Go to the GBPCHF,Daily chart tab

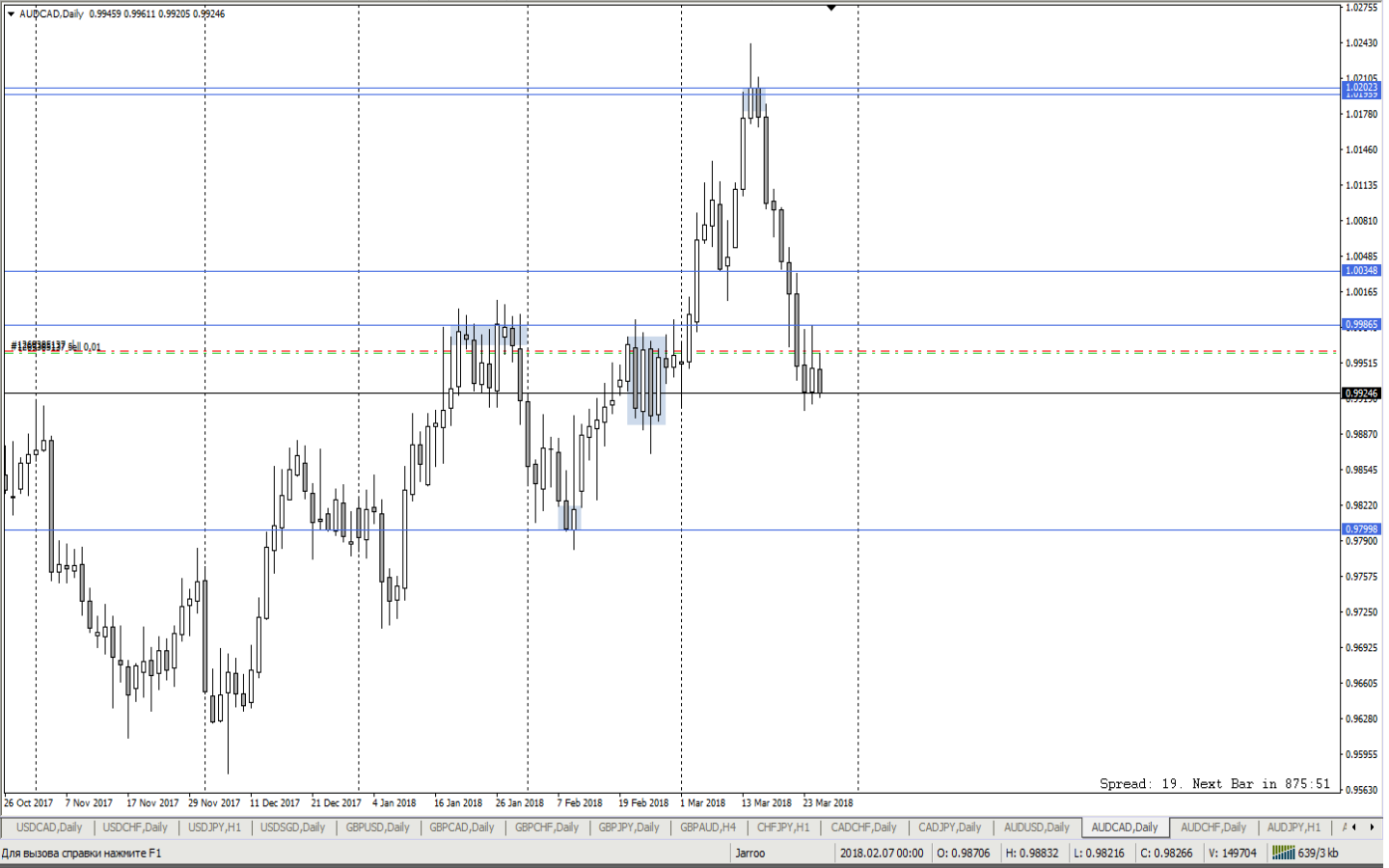(x=547, y=827)
